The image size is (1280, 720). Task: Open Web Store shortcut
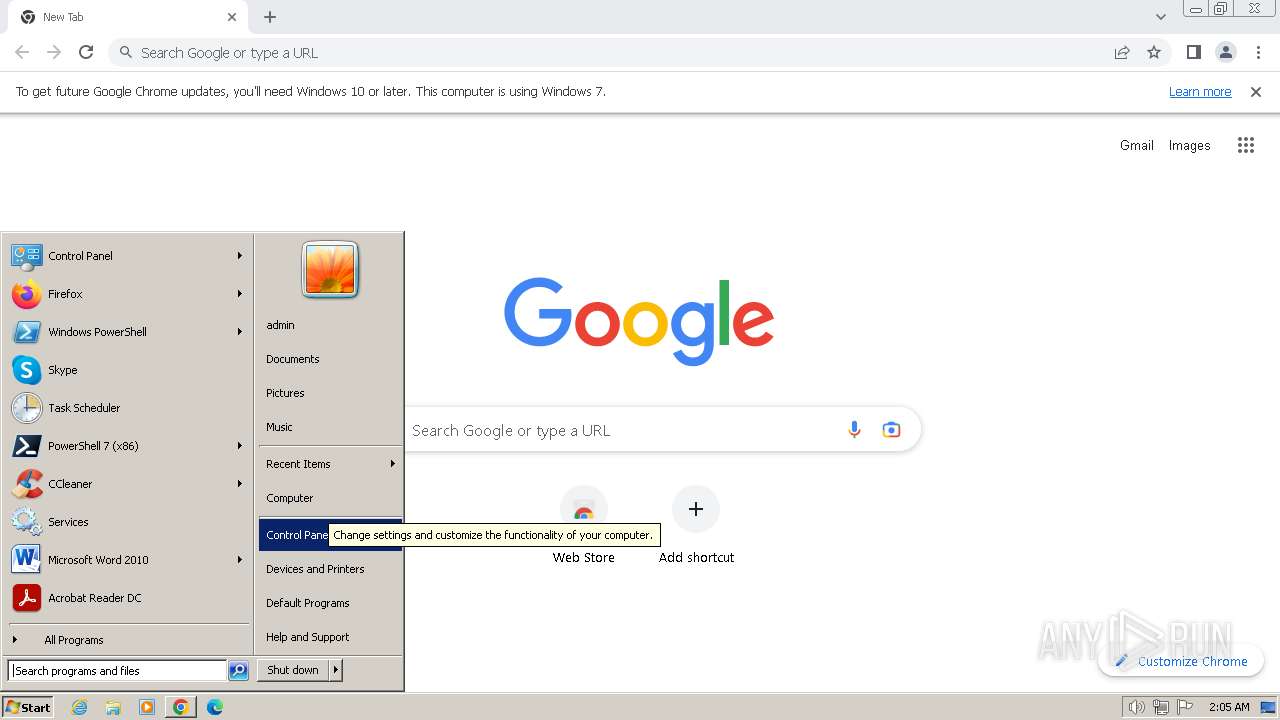coord(584,526)
